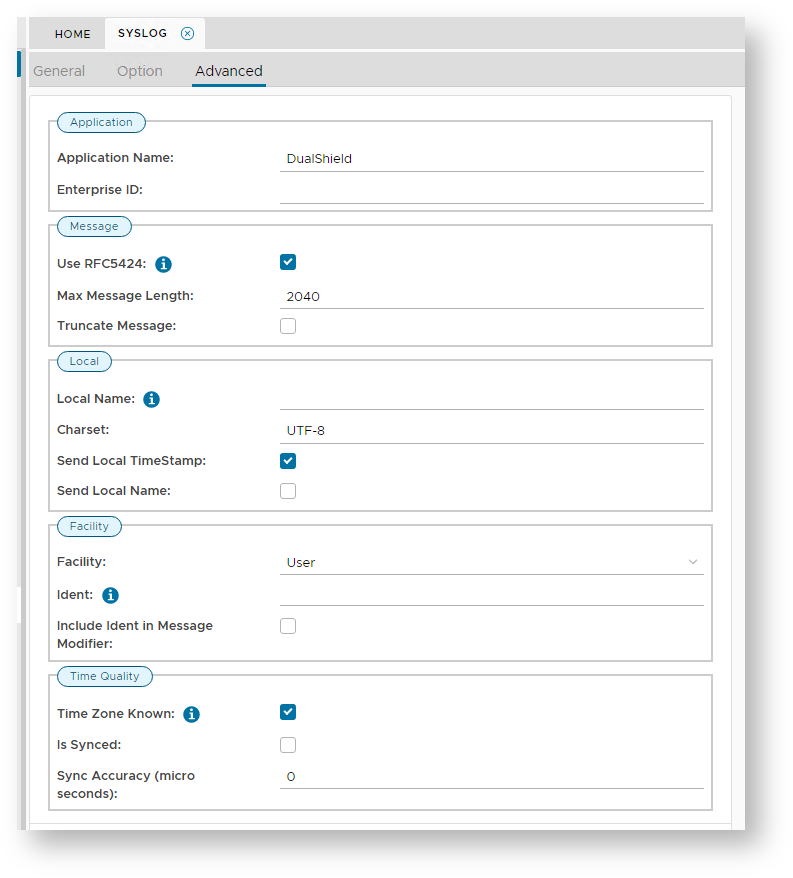
Task: Open the Facility dropdown
Action: click(492, 562)
